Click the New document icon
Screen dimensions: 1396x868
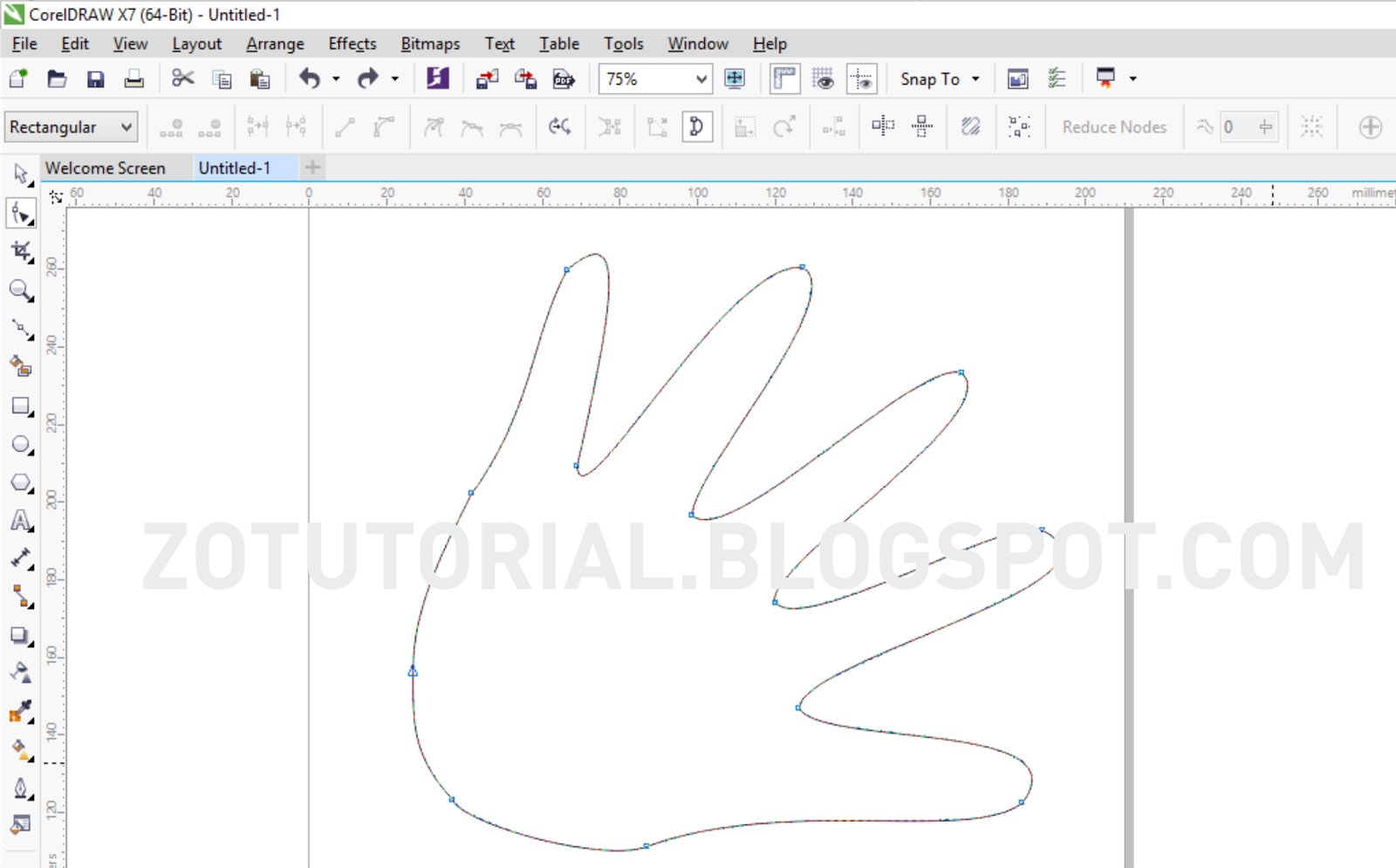[18, 79]
